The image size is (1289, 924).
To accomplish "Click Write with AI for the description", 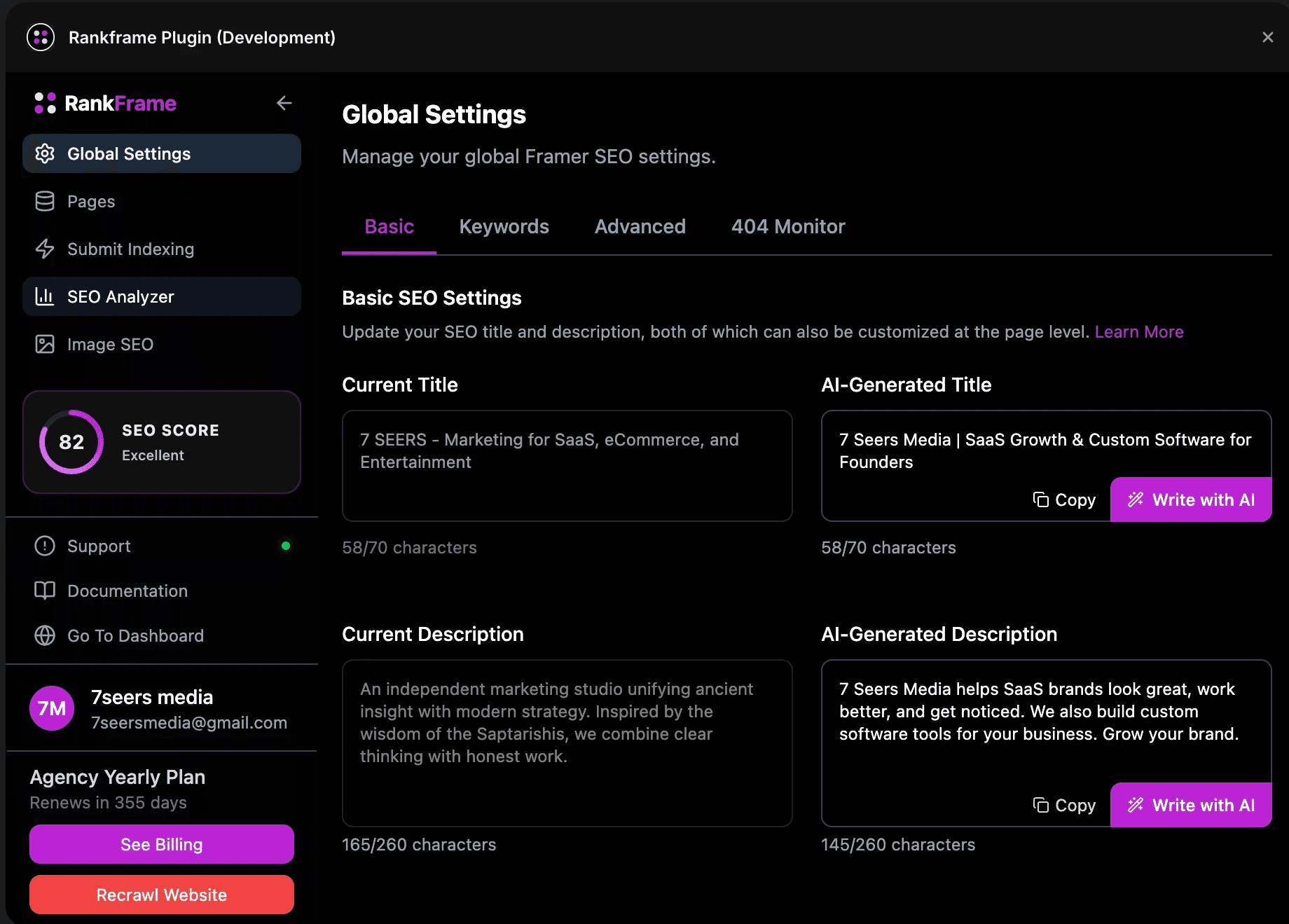I will pyautogui.click(x=1191, y=805).
